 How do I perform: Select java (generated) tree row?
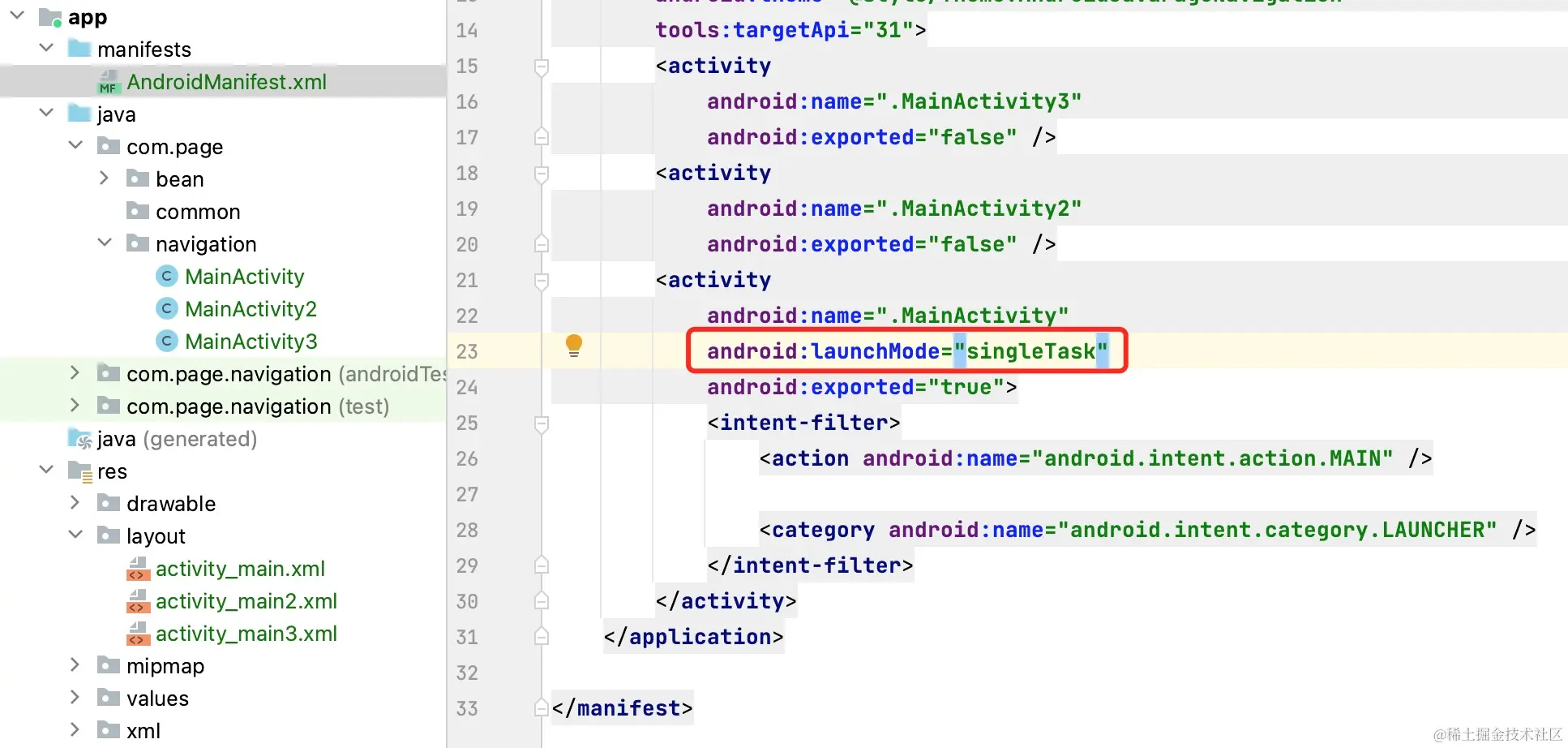click(223, 439)
